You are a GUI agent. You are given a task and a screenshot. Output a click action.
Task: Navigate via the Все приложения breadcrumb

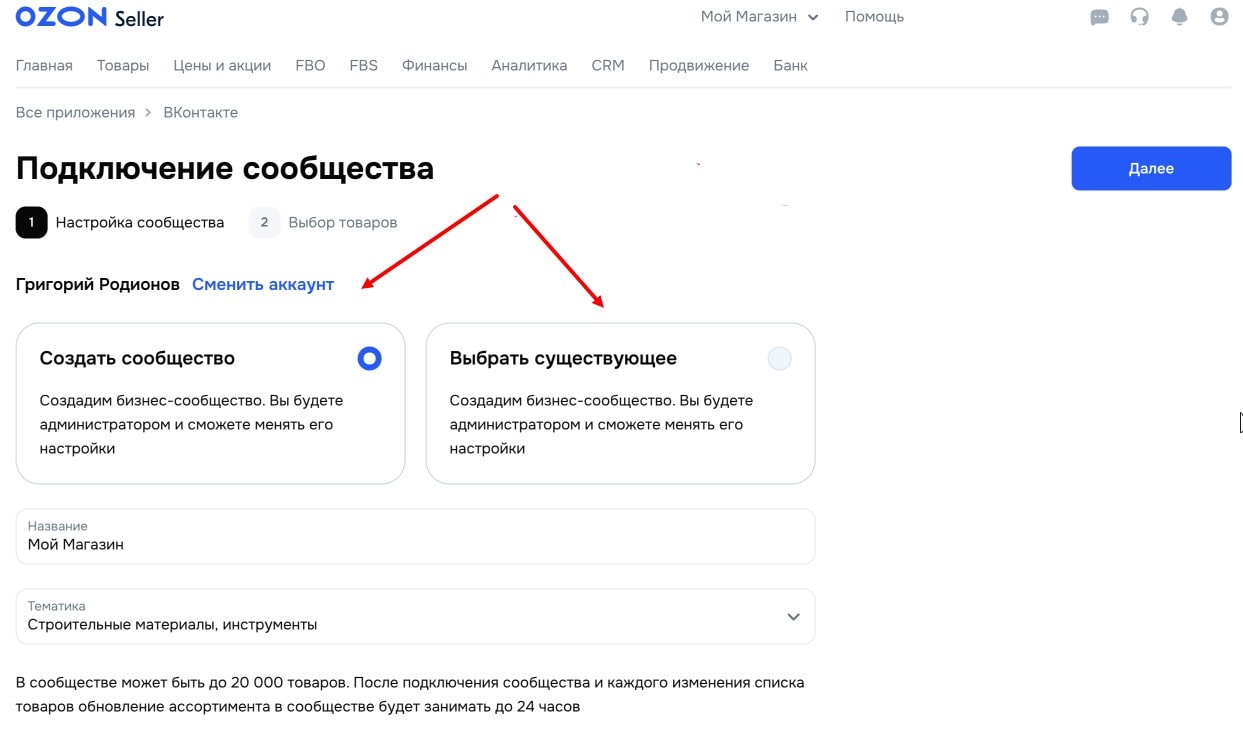tap(74, 112)
